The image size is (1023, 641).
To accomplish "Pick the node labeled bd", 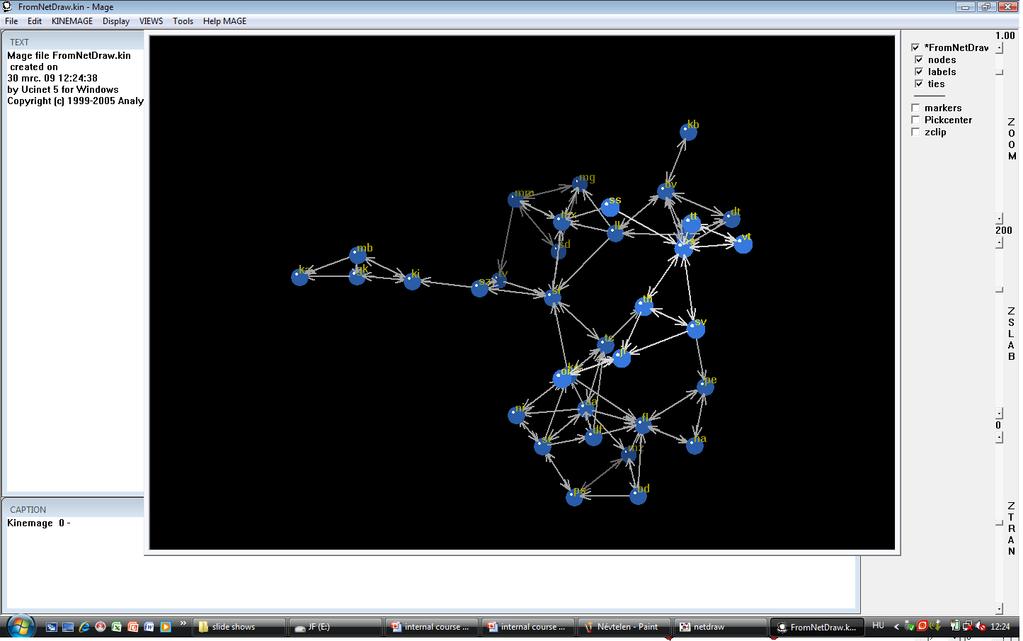I will point(638,496).
